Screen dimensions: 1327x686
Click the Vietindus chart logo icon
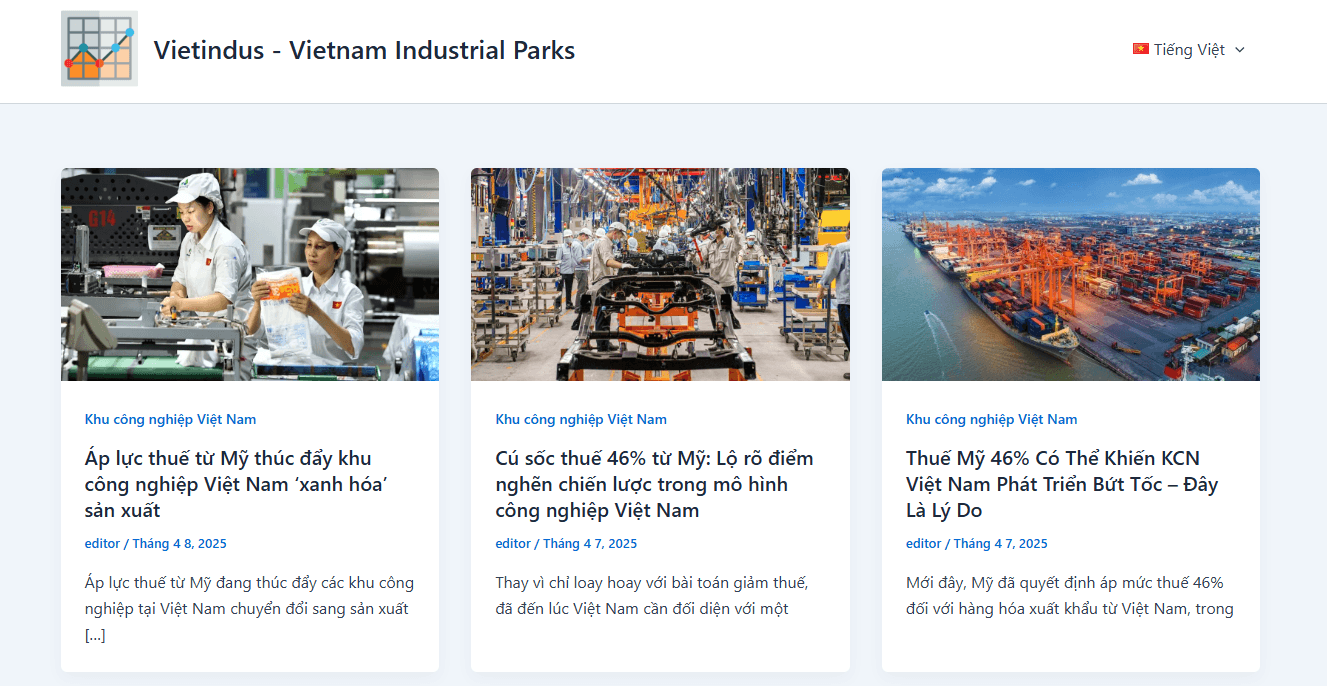coord(99,49)
